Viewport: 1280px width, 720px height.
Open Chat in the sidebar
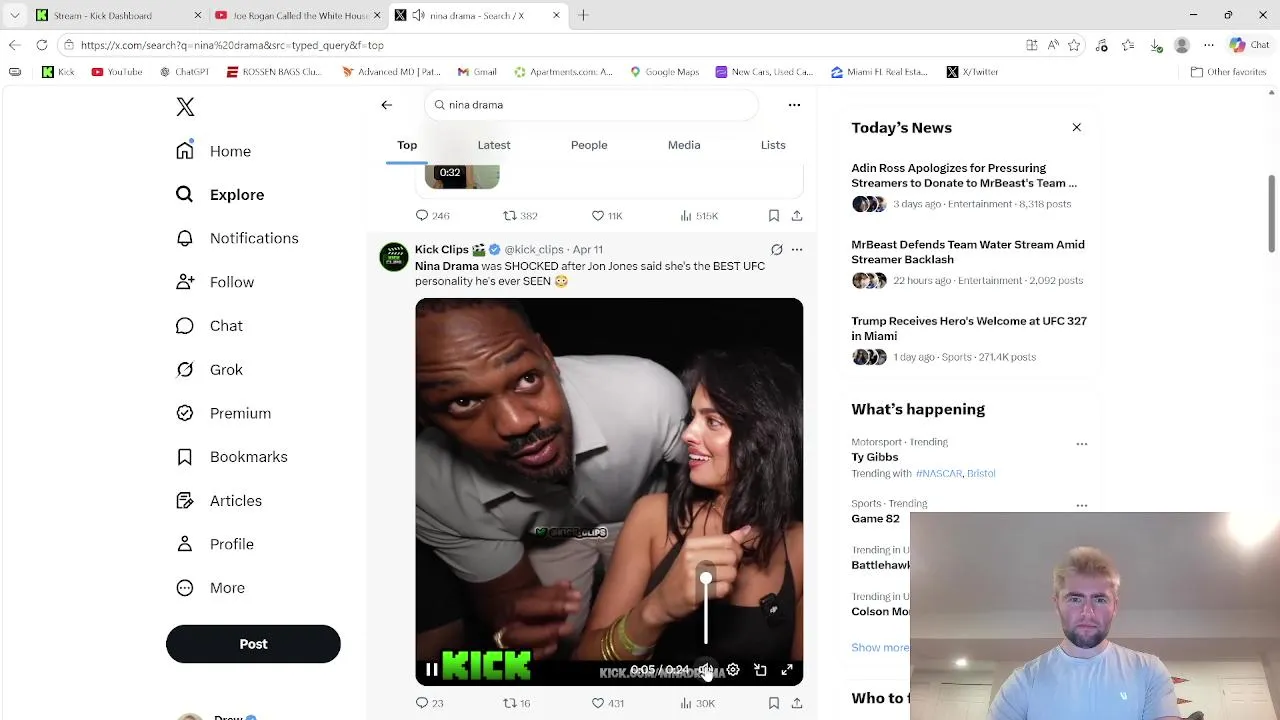point(209,326)
